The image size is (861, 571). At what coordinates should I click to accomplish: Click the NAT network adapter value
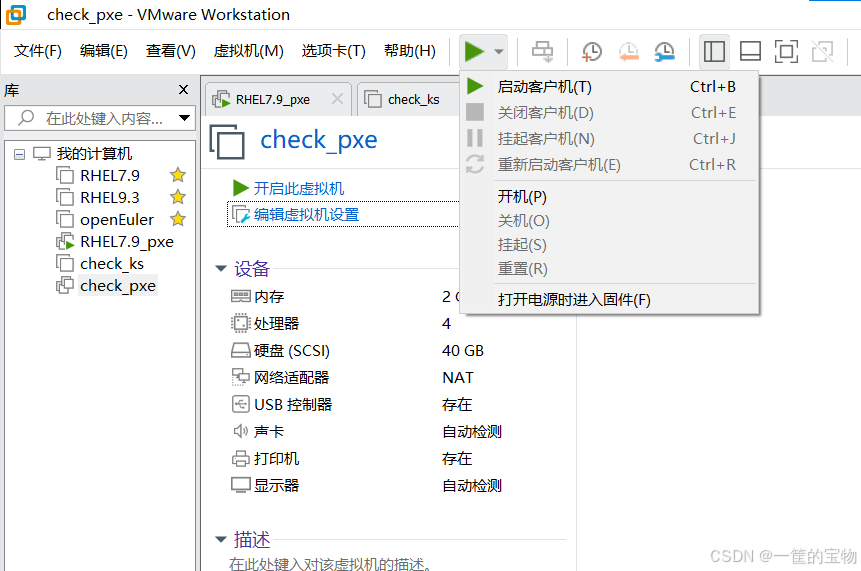[458, 378]
